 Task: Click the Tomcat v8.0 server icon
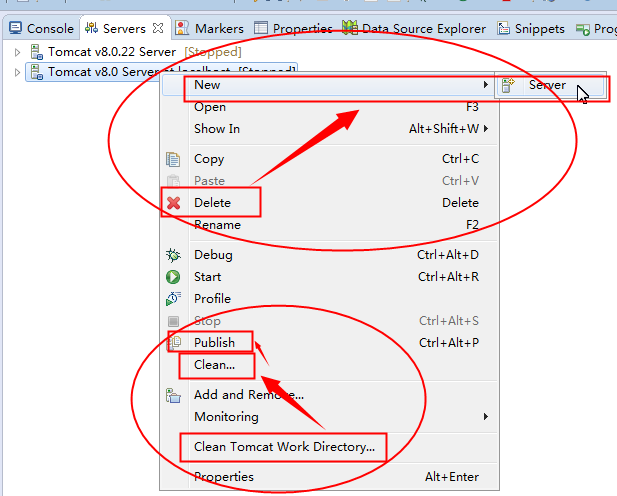click(37, 72)
